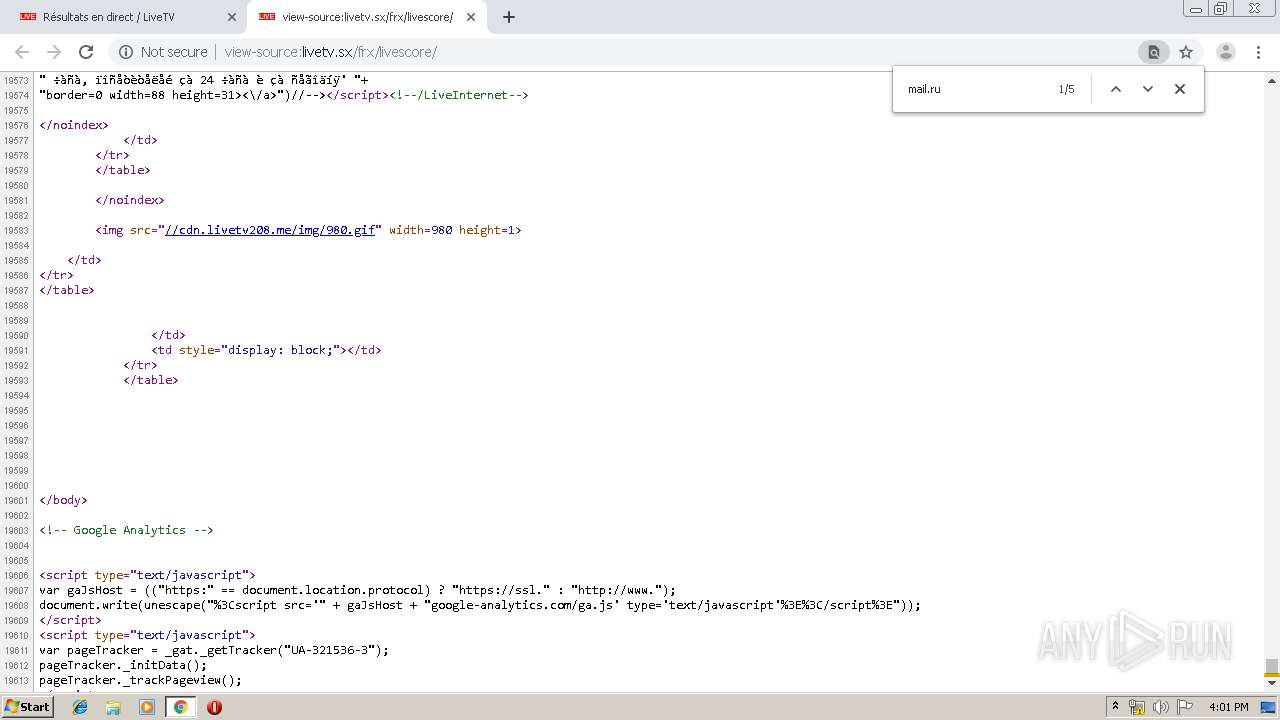Screen dimensions: 1280x720
Task: Click the display: block td line
Action: tap(266, 350)
